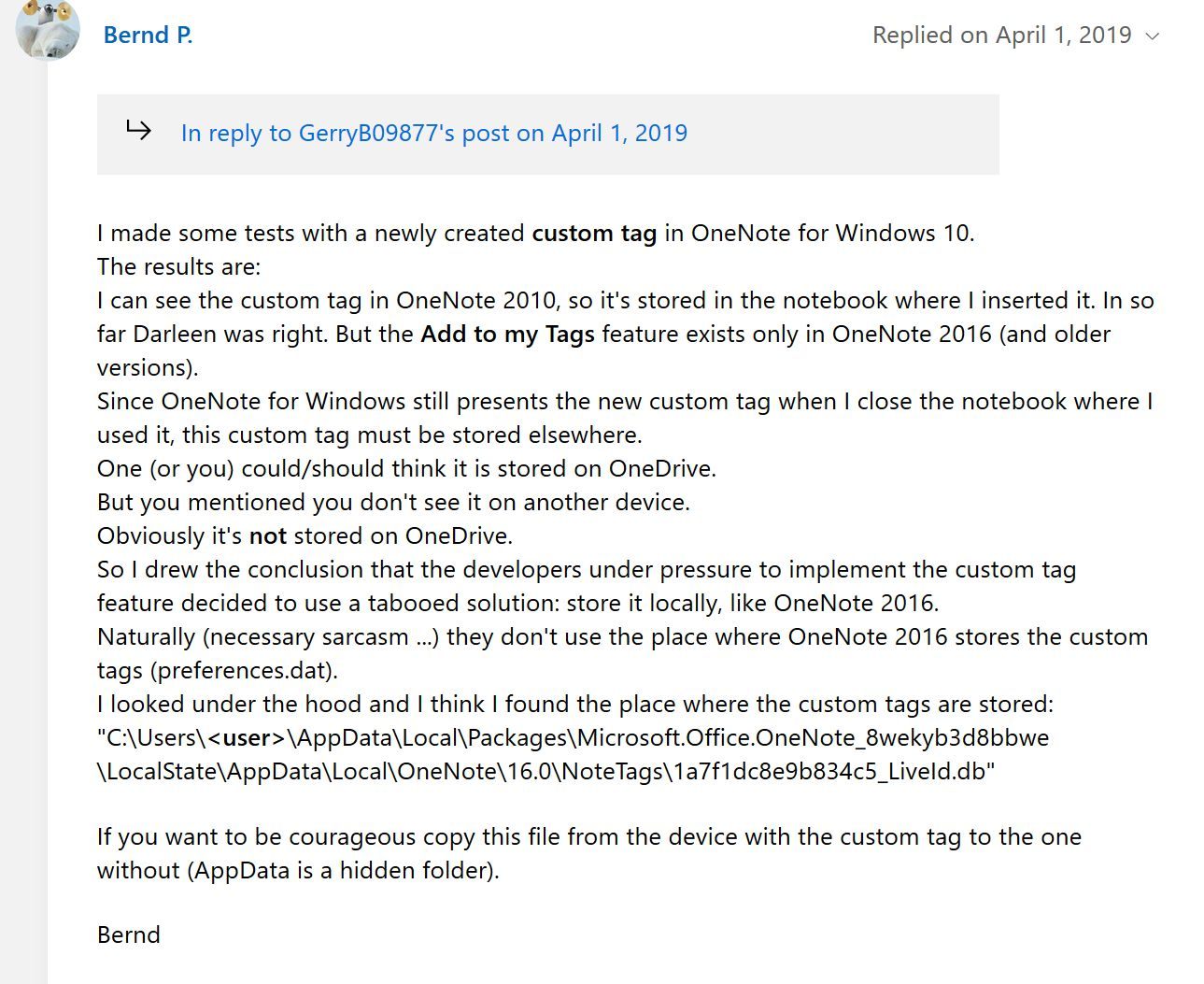Click the bold 'Add to my Tags' text
Viewport: 1204px width, 984px height.
coord(507,335)
